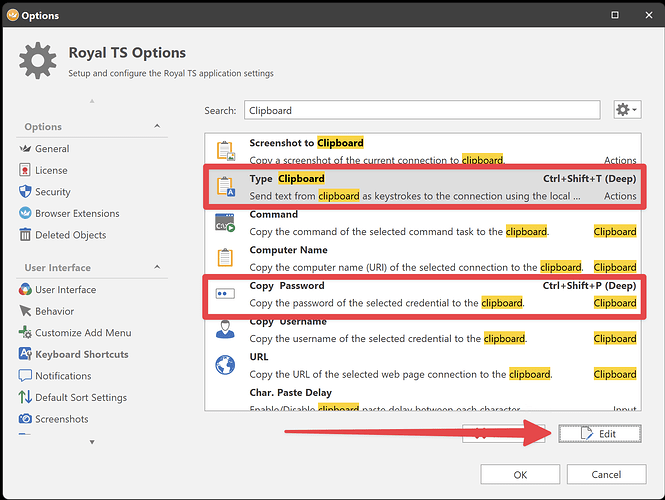
Task: Click the Copy Username user icon
Action: tap(226, 330)
